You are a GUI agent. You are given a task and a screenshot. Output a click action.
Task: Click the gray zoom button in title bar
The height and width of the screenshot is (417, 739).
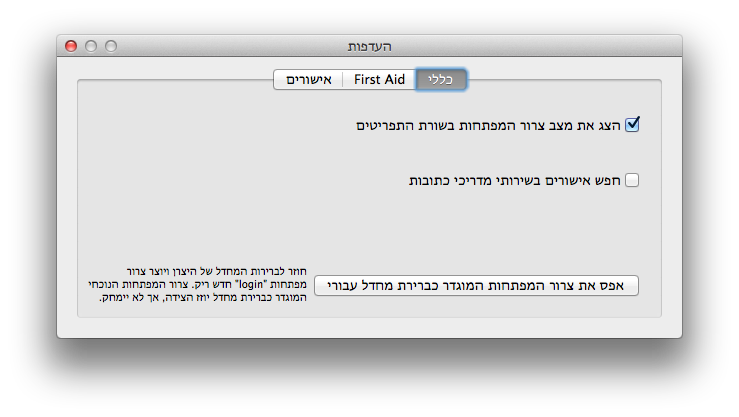(x=111, y=46)
